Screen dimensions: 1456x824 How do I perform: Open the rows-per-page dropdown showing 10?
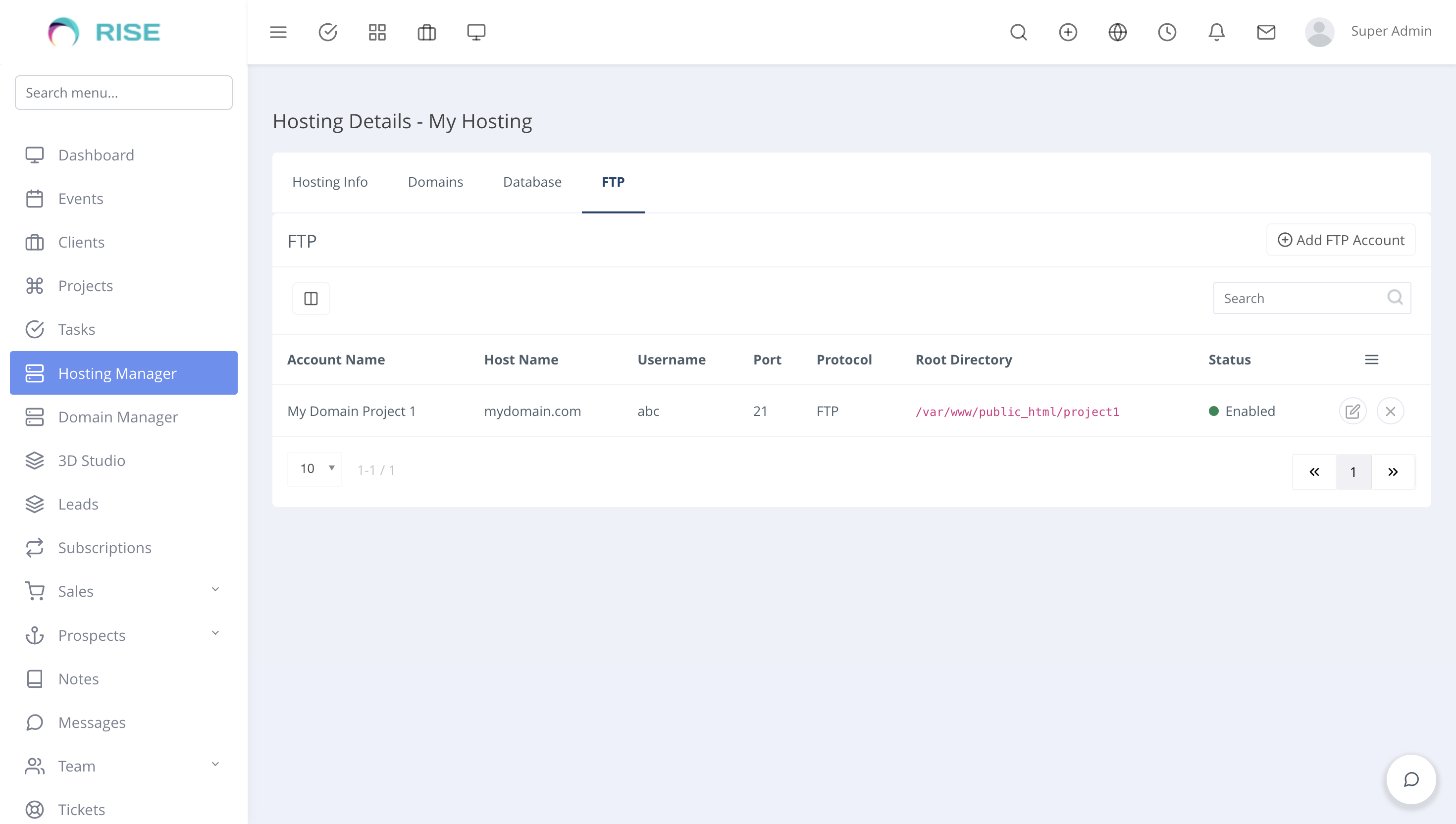coord(314,468)
